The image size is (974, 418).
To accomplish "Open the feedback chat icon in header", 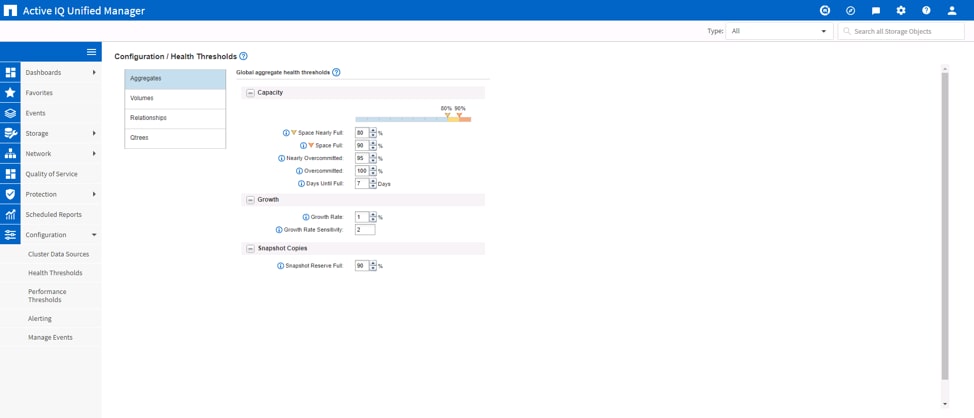I will (876, 11).
